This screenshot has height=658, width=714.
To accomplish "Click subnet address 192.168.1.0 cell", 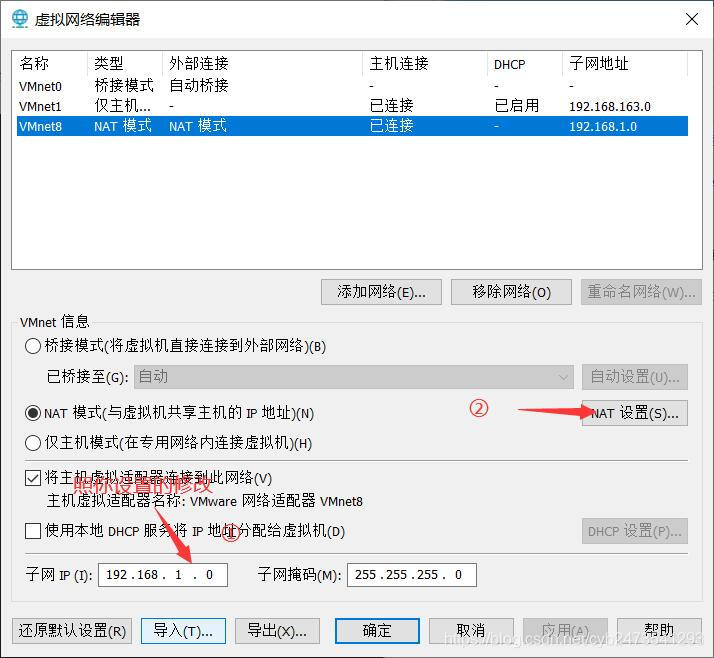I will [603, 127].
